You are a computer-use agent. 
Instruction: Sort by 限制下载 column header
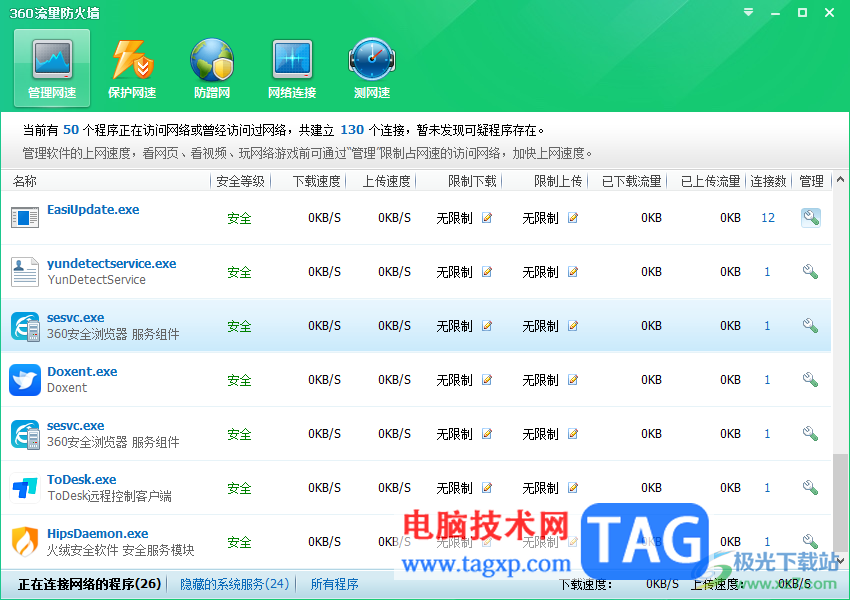(x=472, y=181)
